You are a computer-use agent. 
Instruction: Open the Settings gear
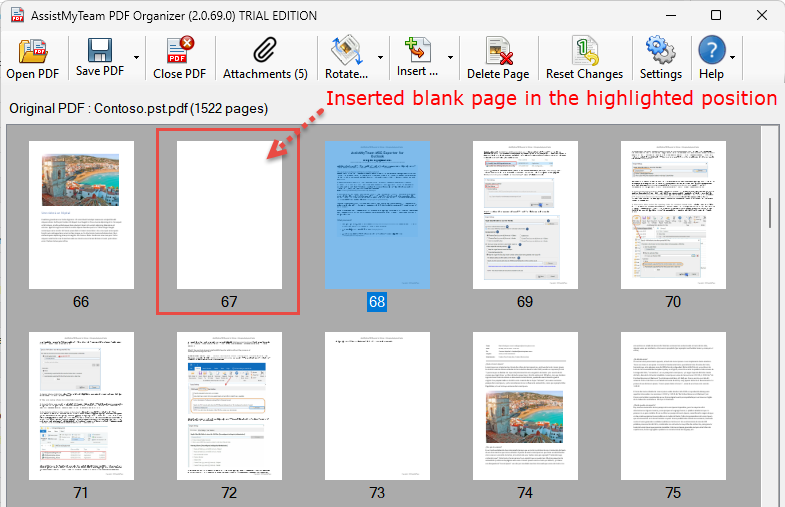pyautogui.click(x=660, y=50)
